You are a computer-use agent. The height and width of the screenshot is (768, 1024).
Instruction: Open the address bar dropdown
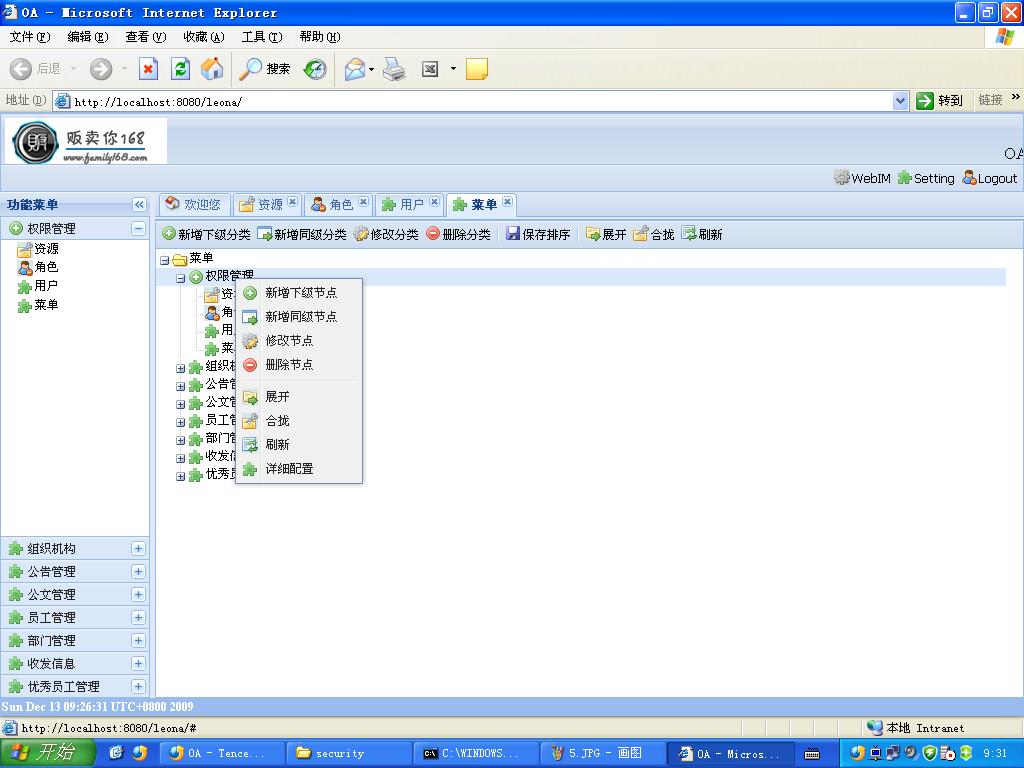(901, 101)
